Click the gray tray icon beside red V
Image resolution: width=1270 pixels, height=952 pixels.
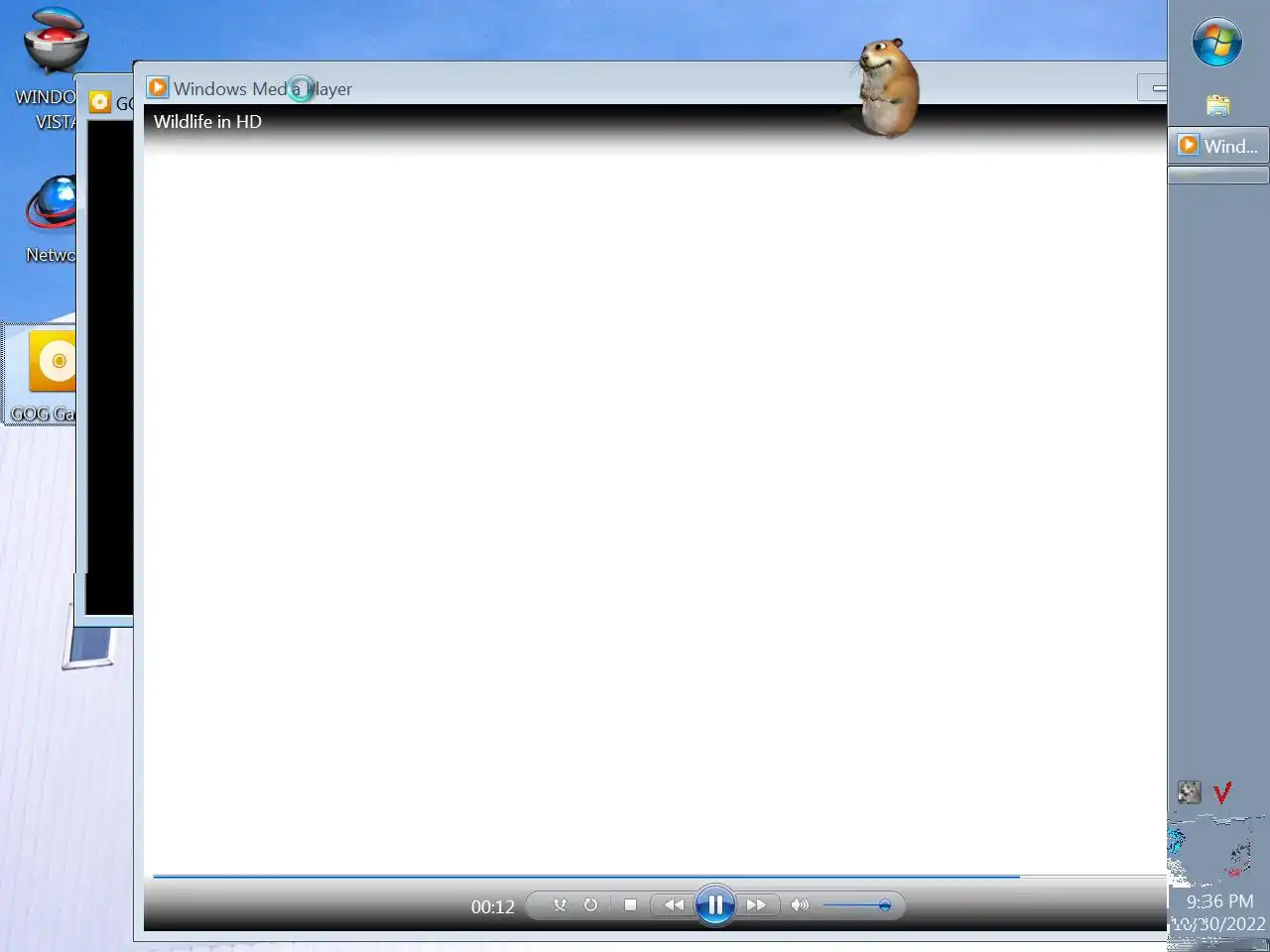click(1189, 791)
